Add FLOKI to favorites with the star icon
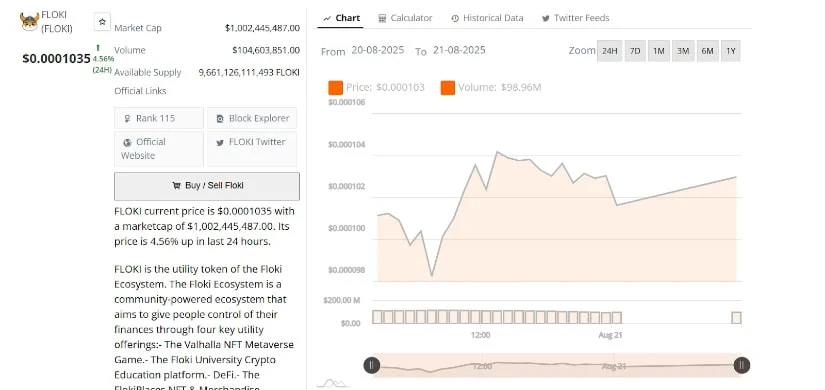Viewport: 825px width, 390px height. click(x=102, y=22)
